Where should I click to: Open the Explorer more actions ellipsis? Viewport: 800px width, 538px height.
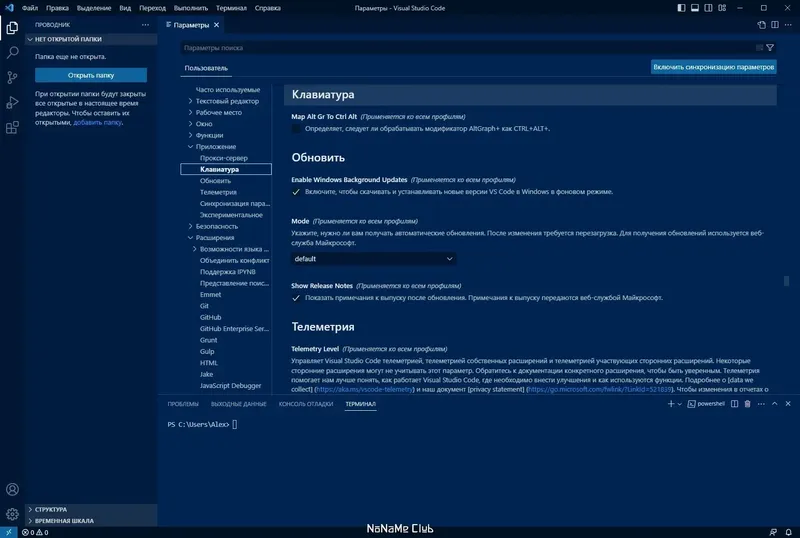coord(145,25)
